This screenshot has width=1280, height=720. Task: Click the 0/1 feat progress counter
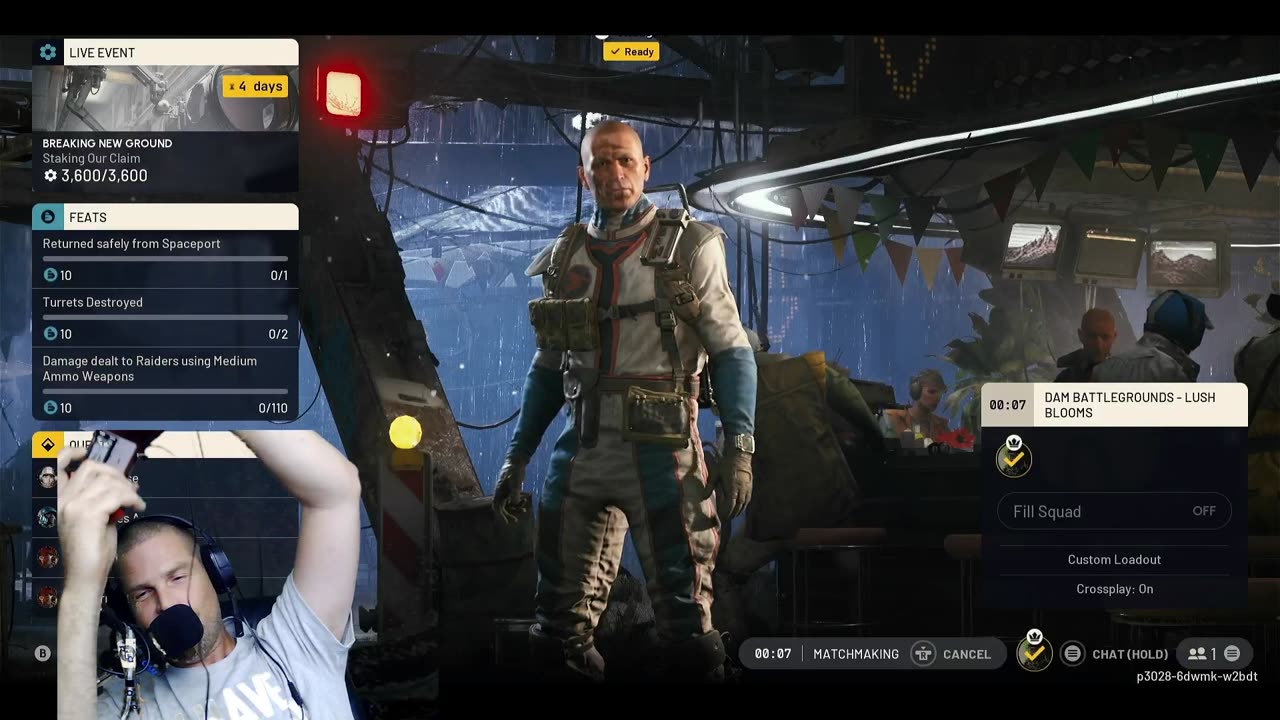(x=279, y=276)
